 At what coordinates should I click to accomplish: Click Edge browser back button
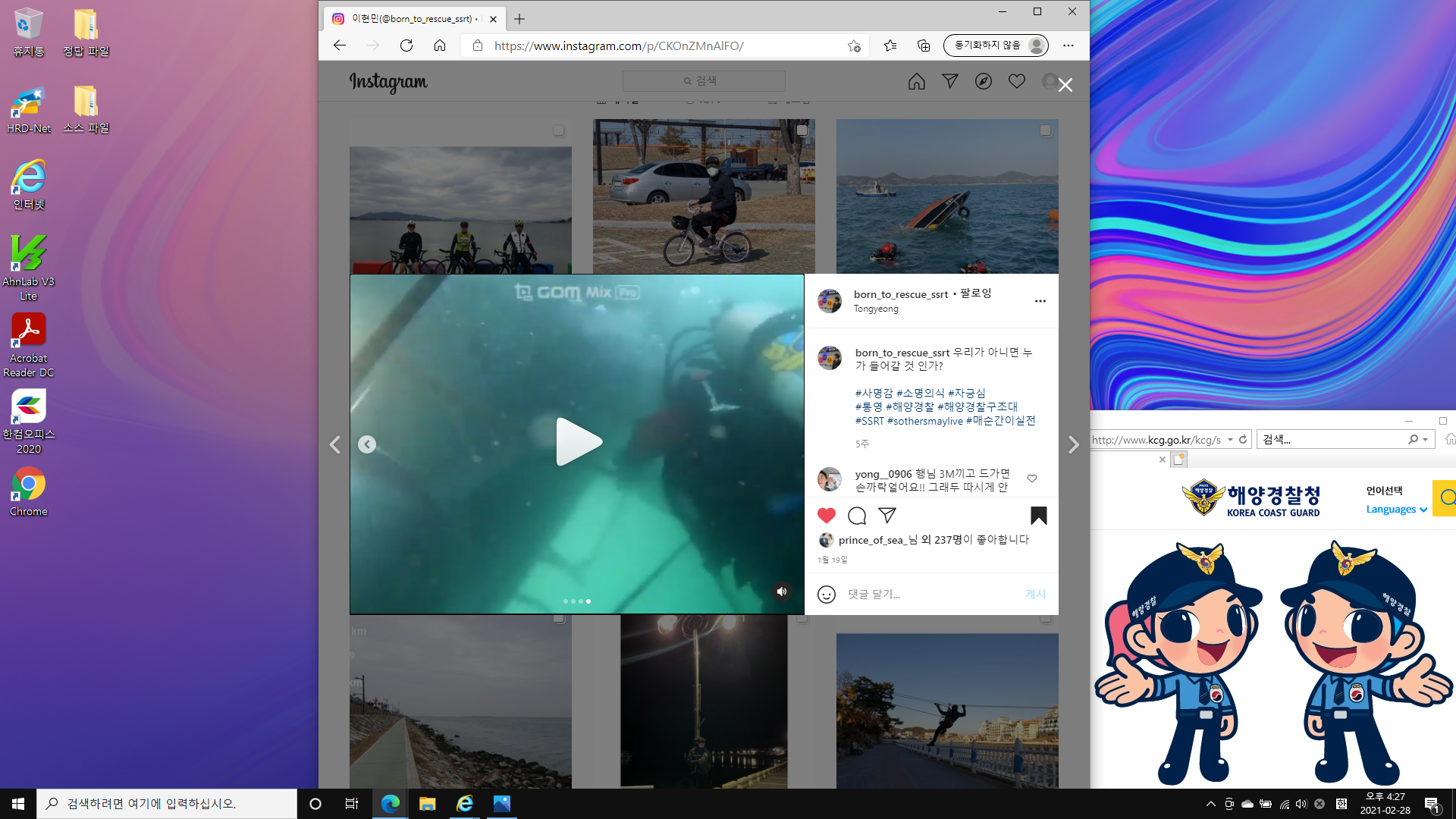click(340, 45)
